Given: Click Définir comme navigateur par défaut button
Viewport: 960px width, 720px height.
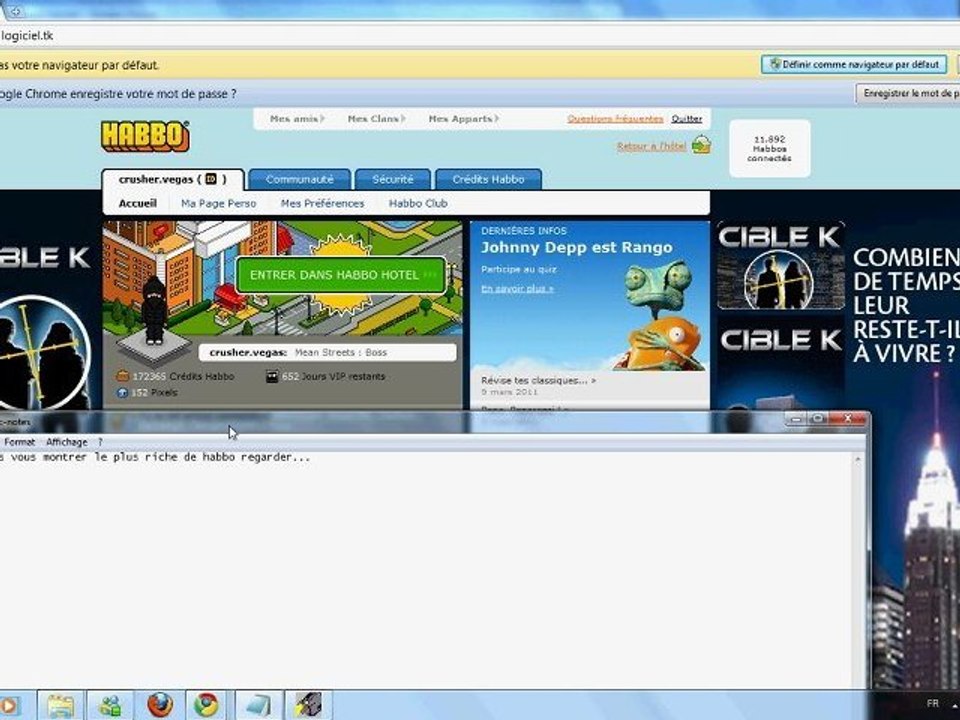Looking at the screenshot, I should click(854, 64).
